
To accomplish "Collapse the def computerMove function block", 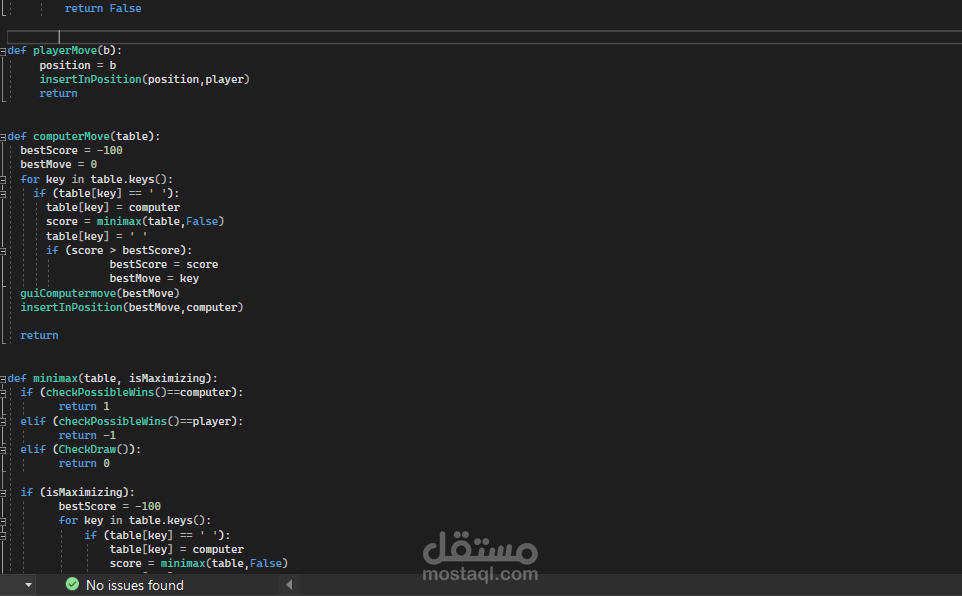I will 3,137.
